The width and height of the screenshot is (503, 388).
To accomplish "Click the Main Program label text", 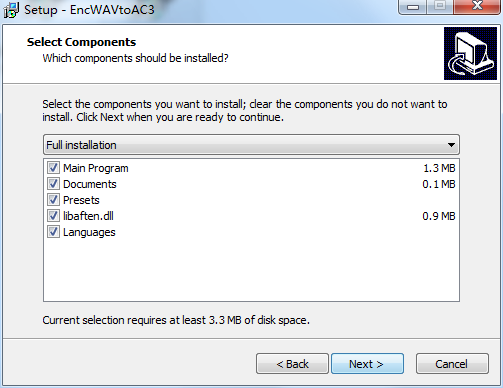I will 96,168.
